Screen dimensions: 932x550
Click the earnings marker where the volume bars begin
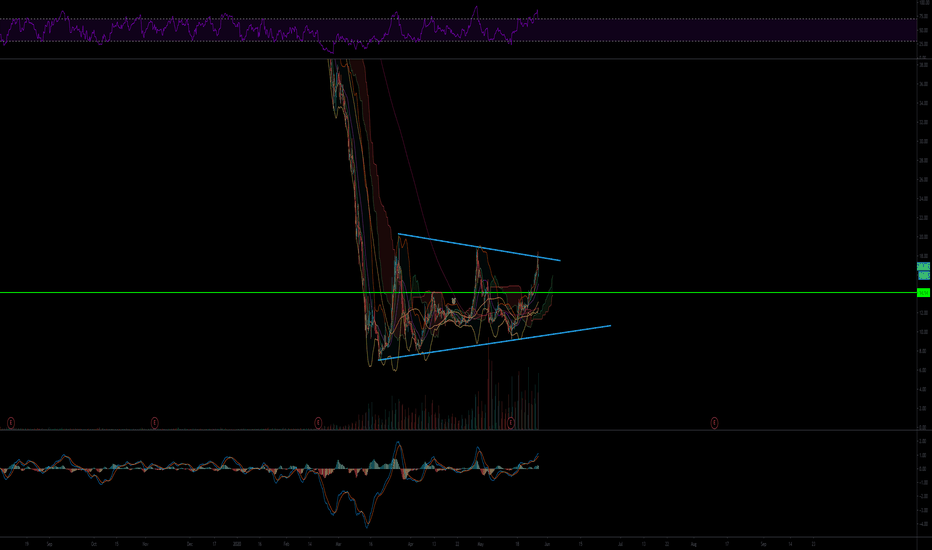pyautogui.click(x=318, y=423)
